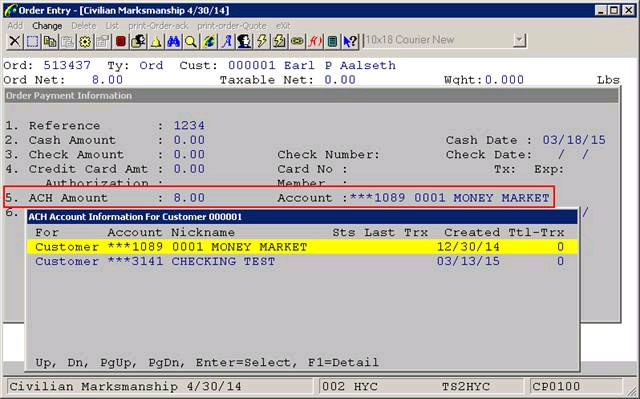
Task: Click the red stop toolbar icon
Action: point(120,41)
